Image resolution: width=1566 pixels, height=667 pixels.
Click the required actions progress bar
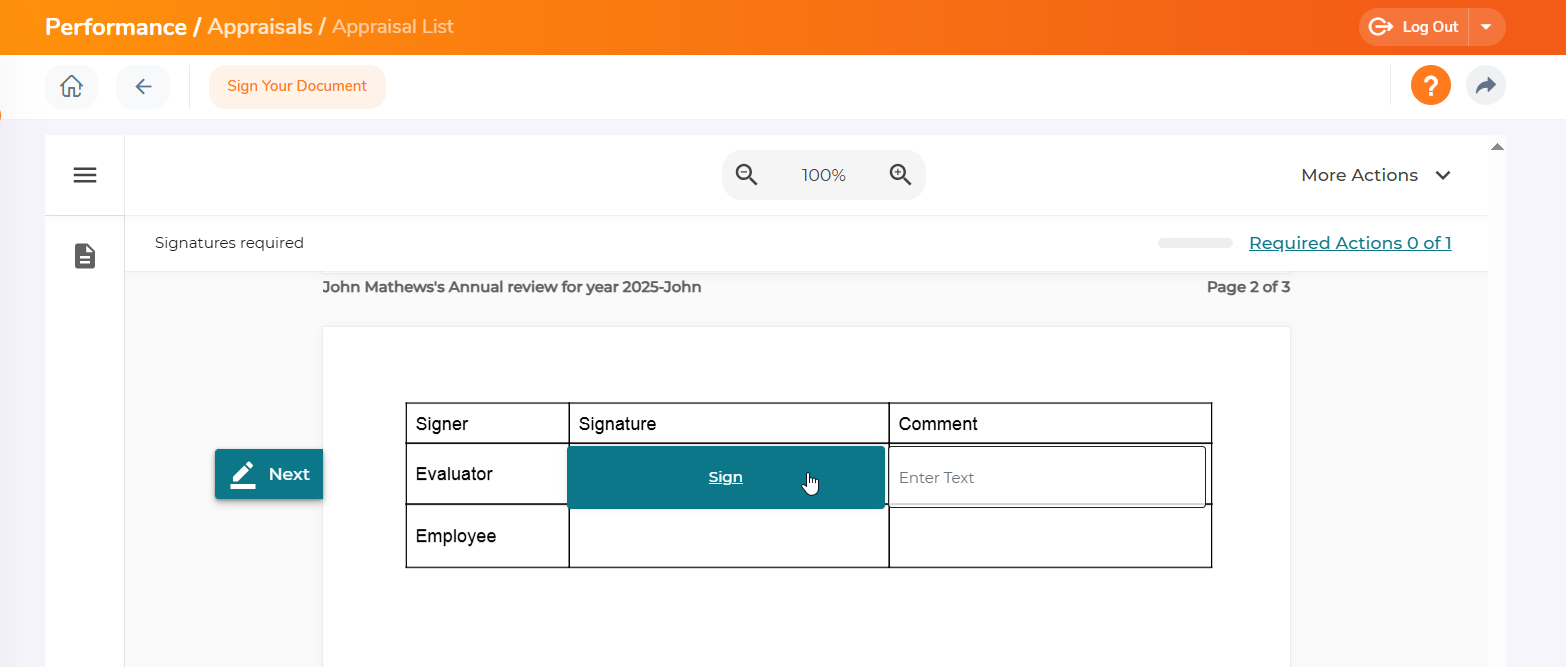tap(1195, 243)
